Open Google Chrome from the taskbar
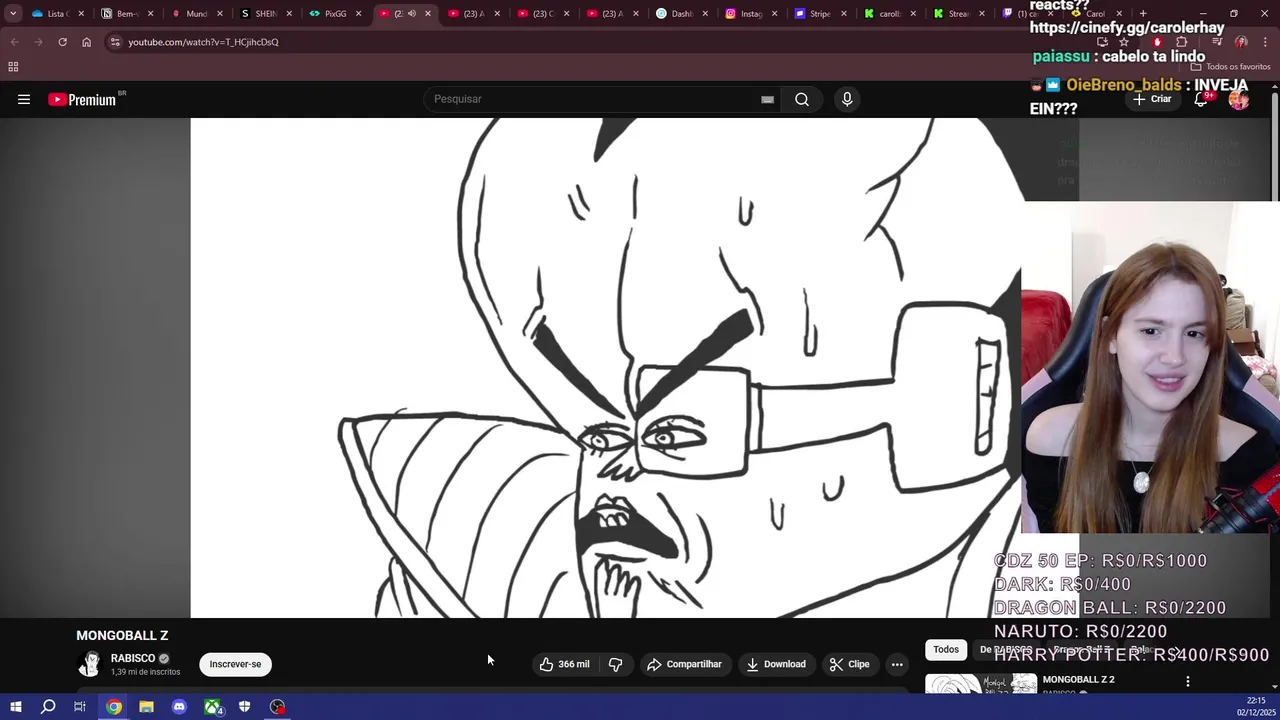 coord(114,707)
